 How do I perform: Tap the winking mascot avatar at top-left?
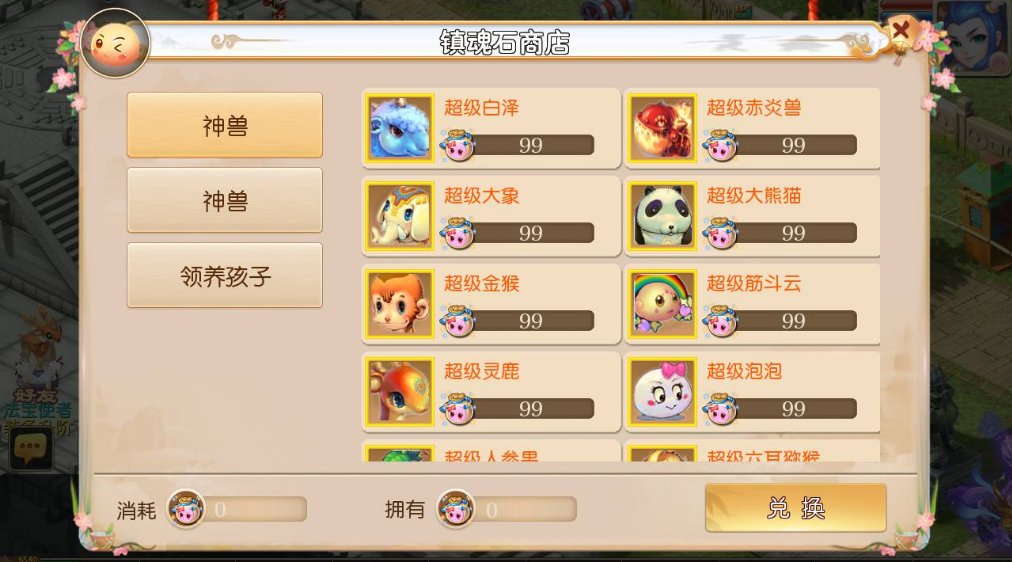(116, 44)
